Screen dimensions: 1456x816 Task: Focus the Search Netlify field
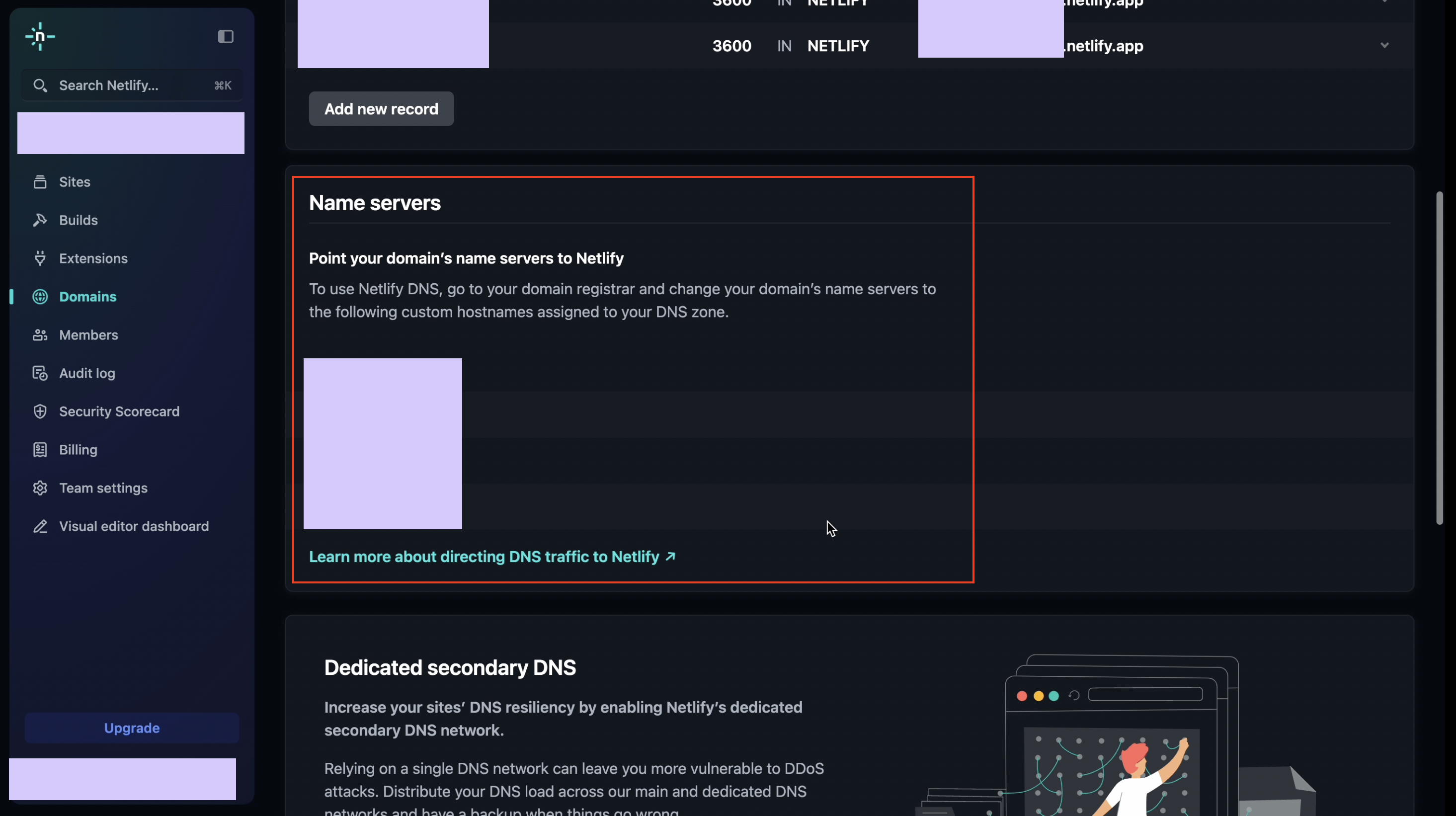pos(132,85)
